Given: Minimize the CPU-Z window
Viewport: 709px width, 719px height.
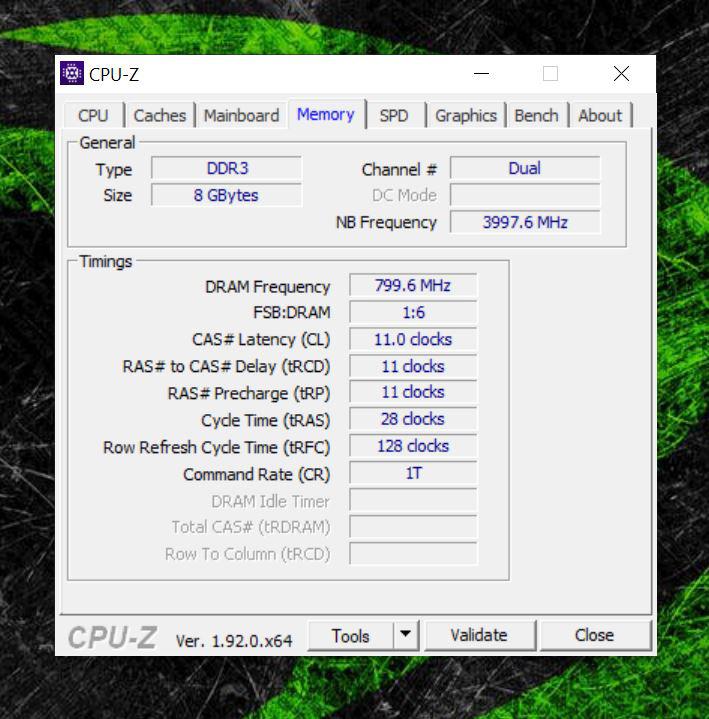Looking at the screenshot, I should coord(482,74).
